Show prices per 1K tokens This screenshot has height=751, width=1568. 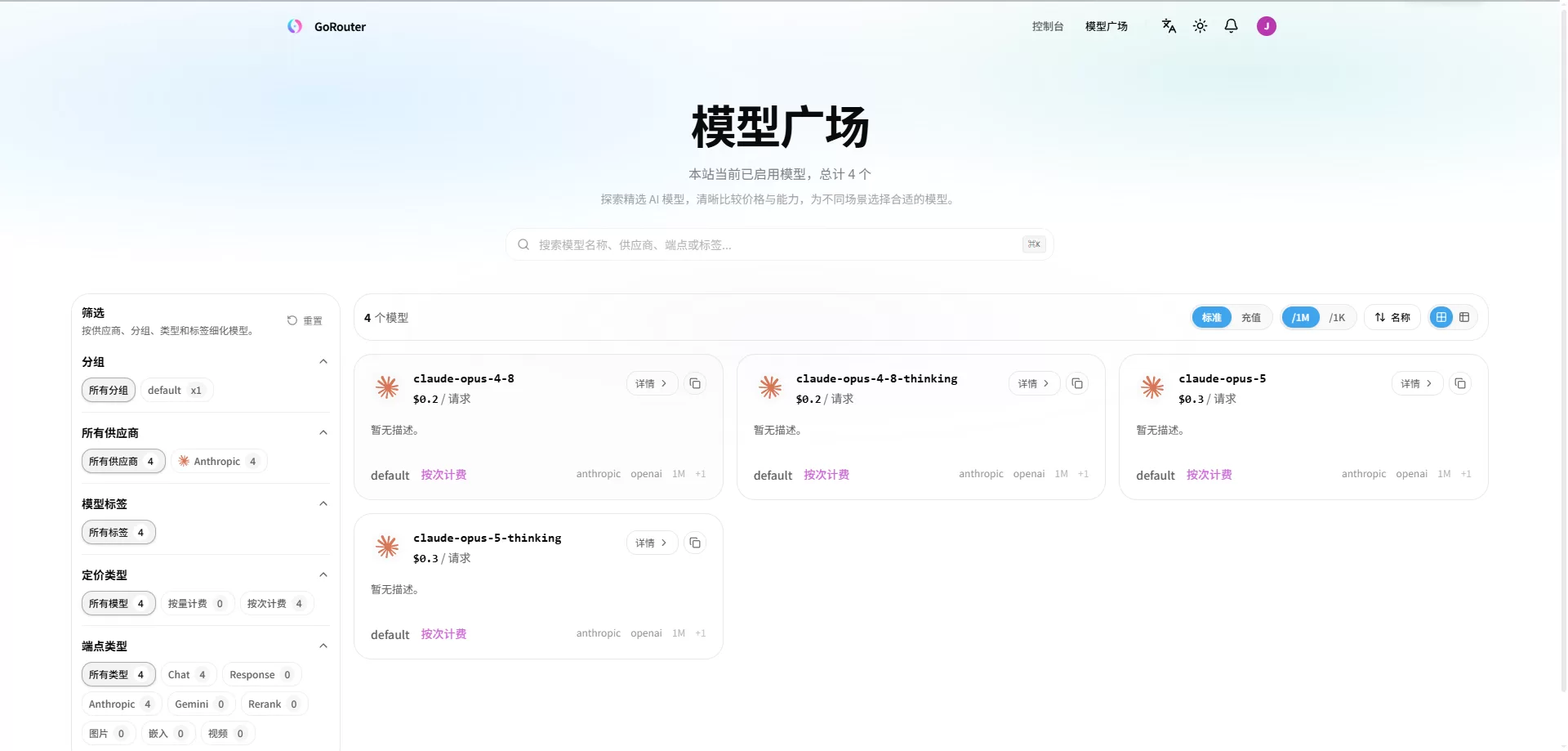[x=1337, y=317]
